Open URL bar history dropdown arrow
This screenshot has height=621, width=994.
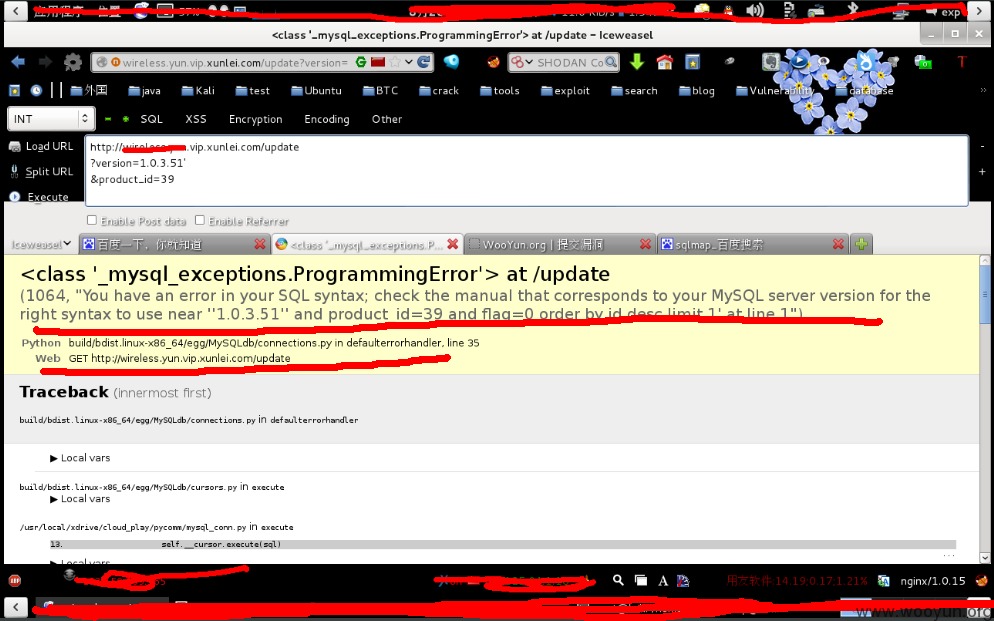[409, 61]
